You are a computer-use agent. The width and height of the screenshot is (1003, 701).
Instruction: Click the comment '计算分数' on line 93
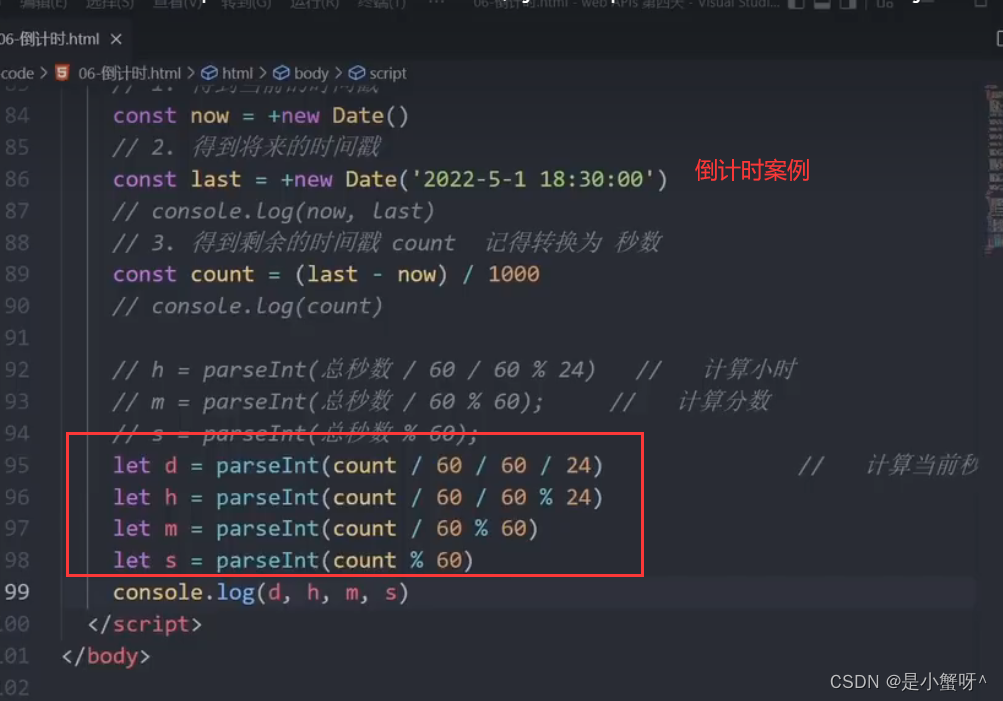pyautogui.click(x=725, y=401)
